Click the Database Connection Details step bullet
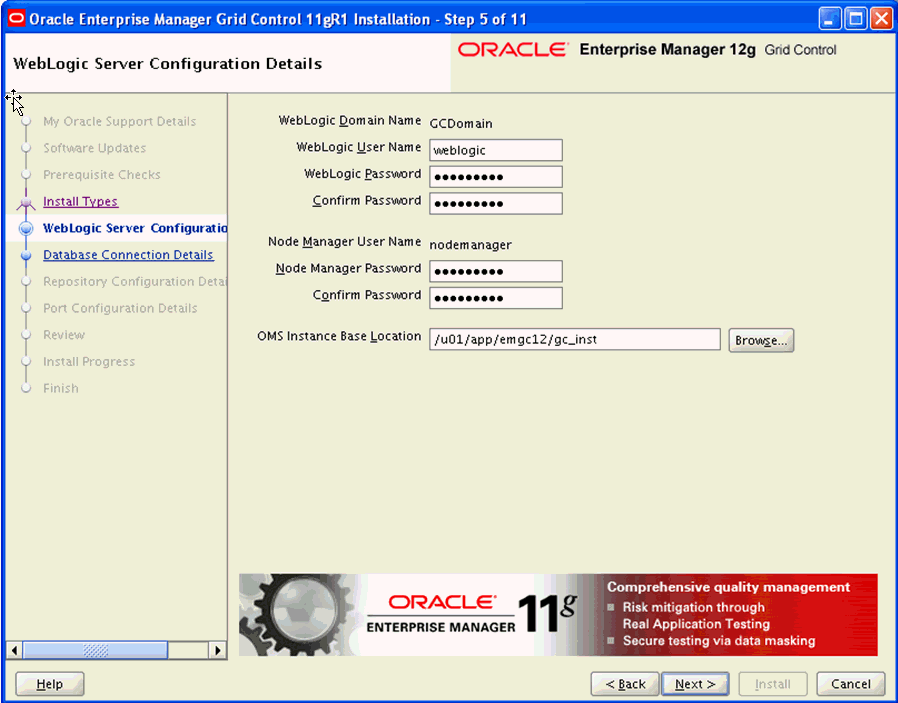 click(x=26, y=255)
